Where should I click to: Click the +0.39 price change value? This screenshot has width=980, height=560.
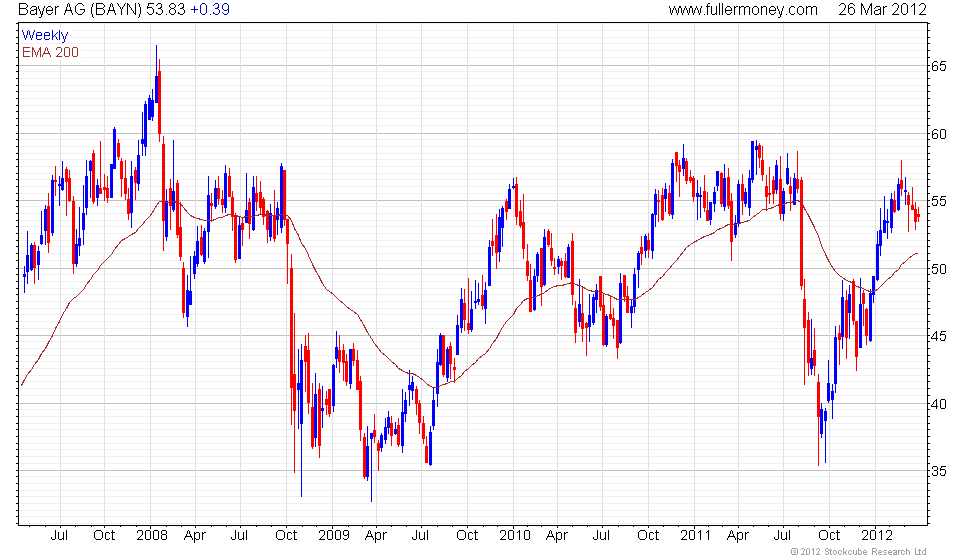[210, 9]
